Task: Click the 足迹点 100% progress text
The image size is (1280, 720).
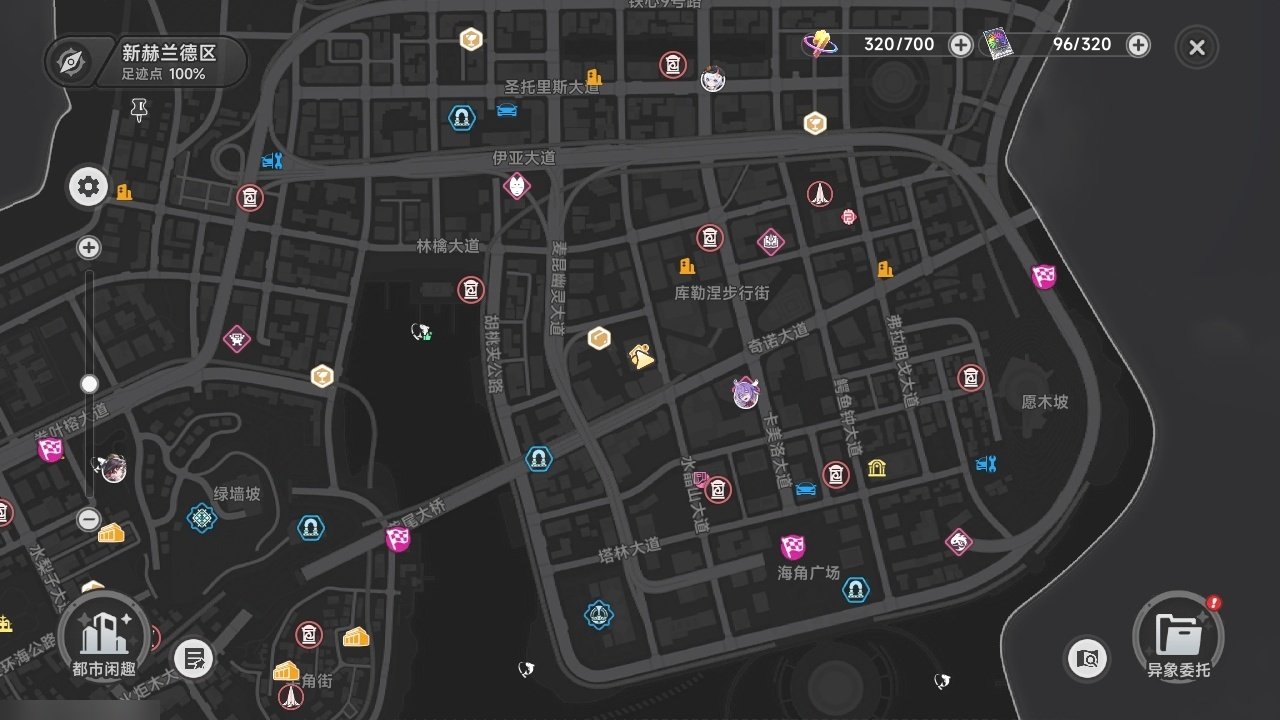Action: click(x=164, y=74)
